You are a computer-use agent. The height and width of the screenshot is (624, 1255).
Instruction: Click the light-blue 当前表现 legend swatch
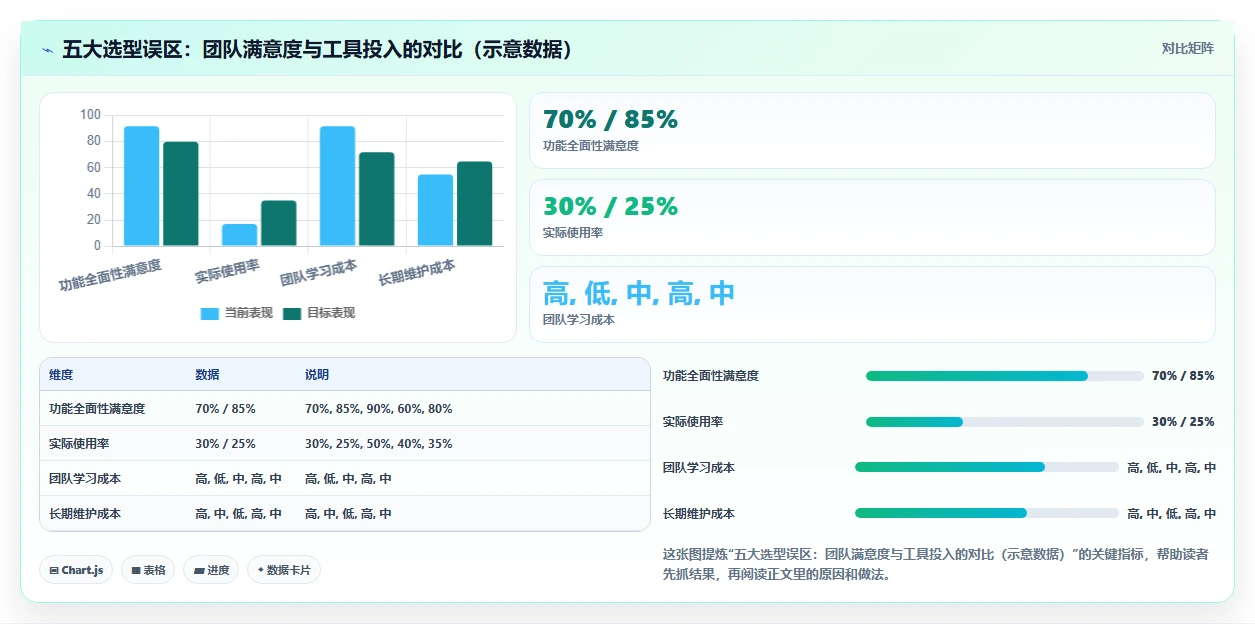pos(210,313)
